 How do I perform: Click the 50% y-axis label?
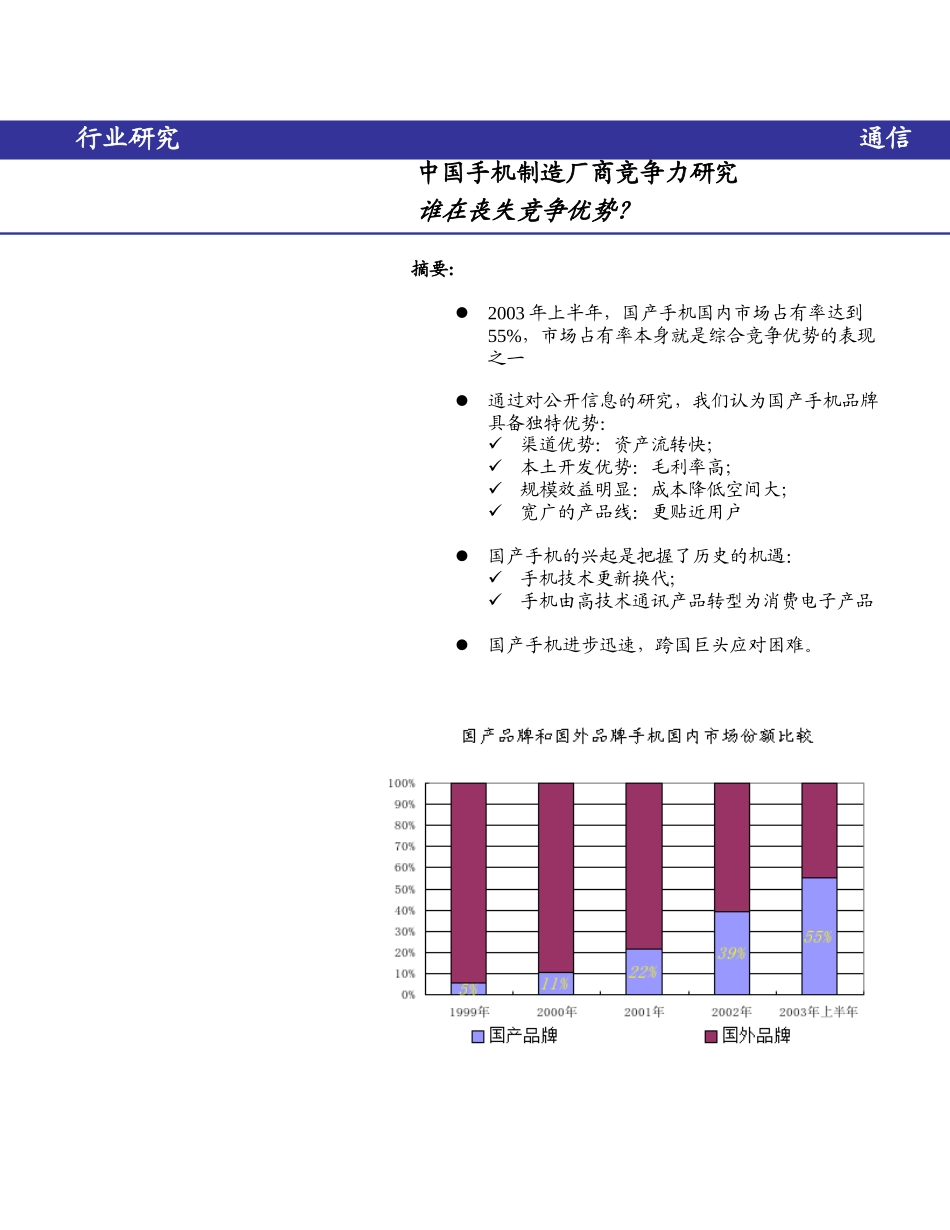[405, 889]
